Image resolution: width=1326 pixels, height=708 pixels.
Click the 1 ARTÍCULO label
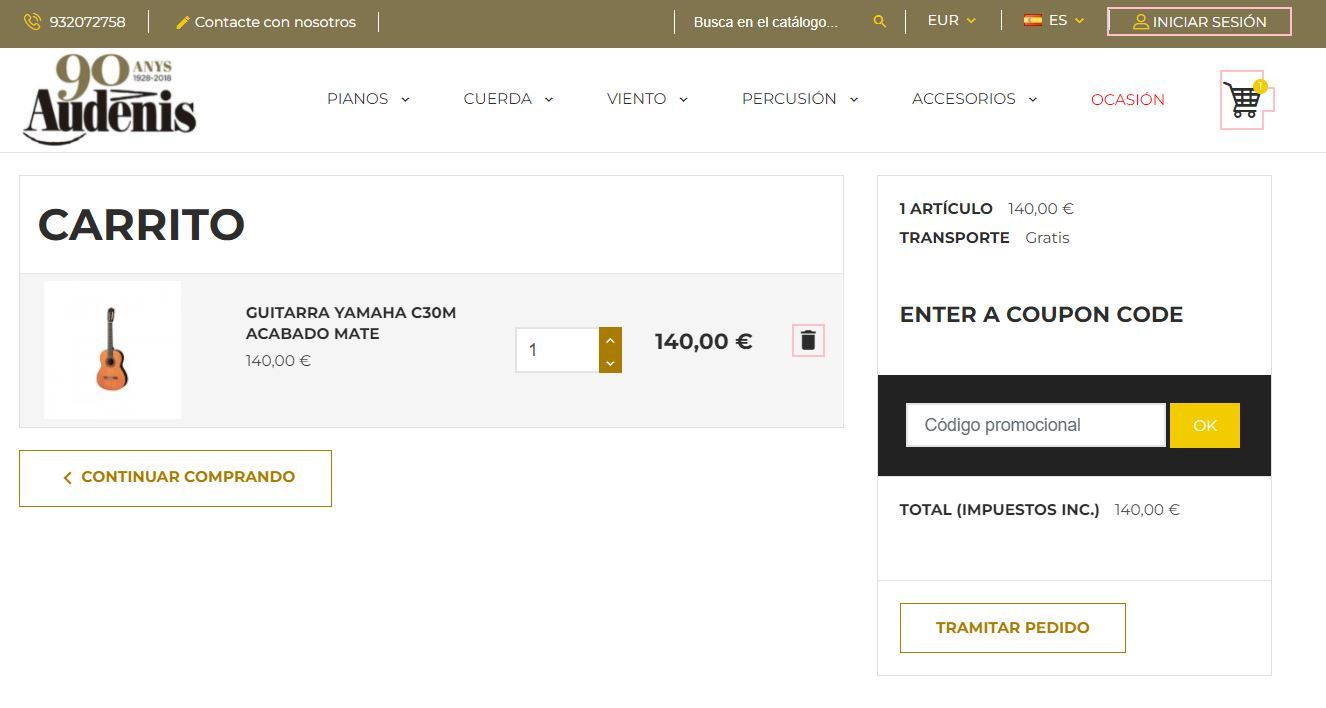click(946, 208)
